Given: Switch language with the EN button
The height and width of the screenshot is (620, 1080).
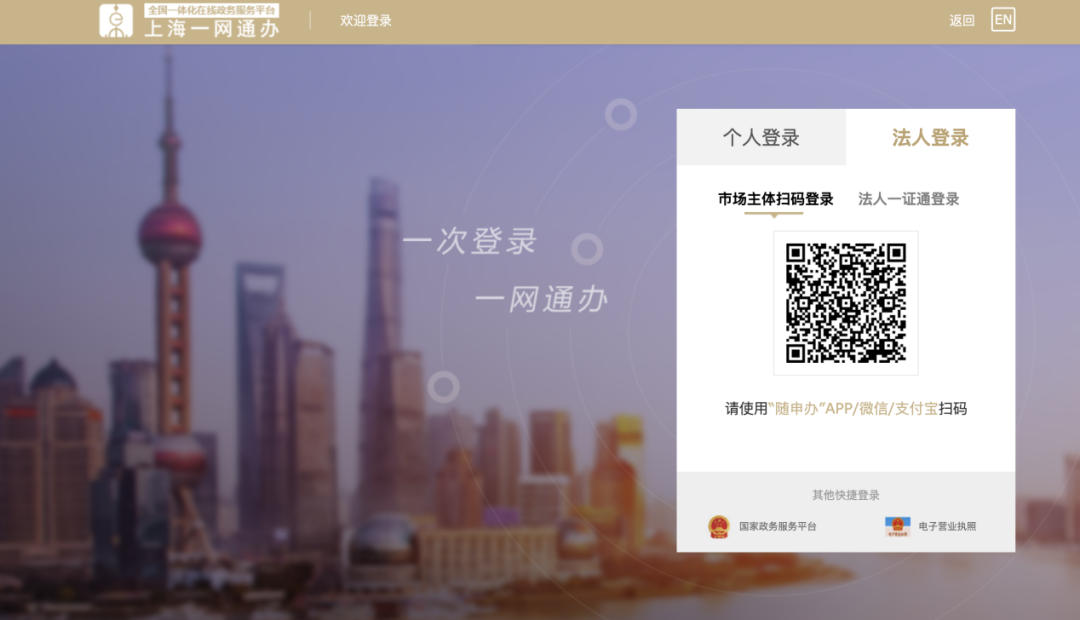Looking at the screenshot, I should click(1003, 20).
